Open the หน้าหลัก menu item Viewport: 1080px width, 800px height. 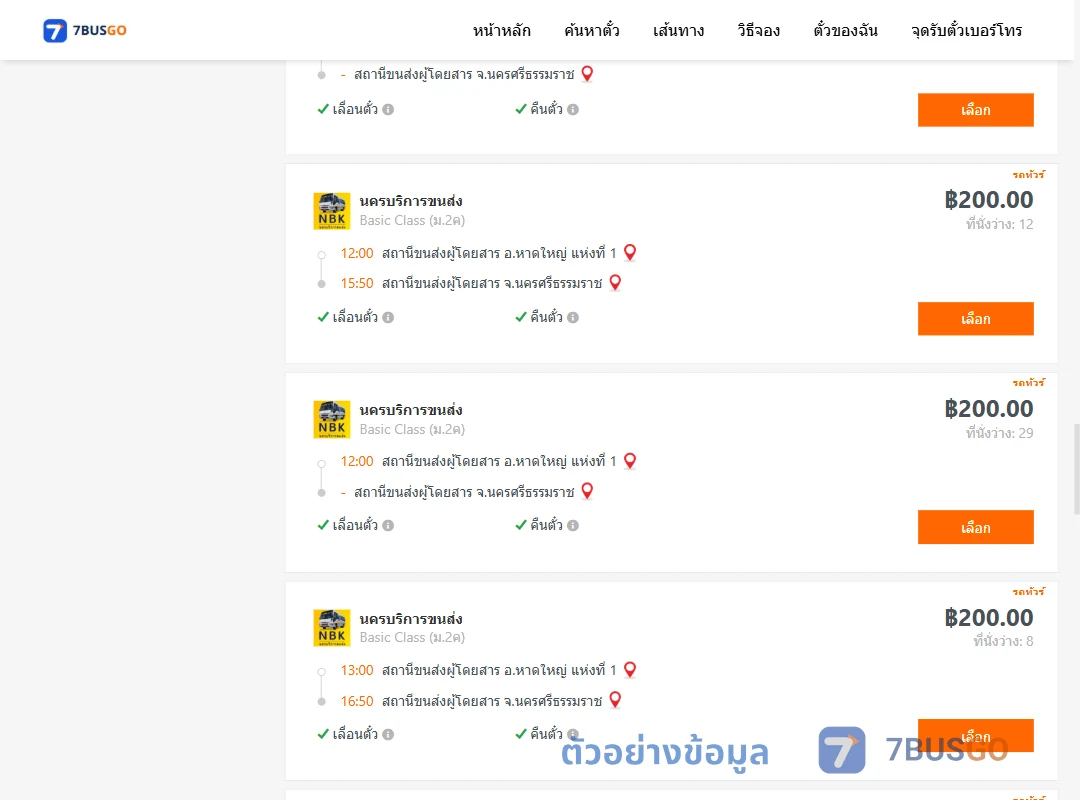click(x=501, y=30)
